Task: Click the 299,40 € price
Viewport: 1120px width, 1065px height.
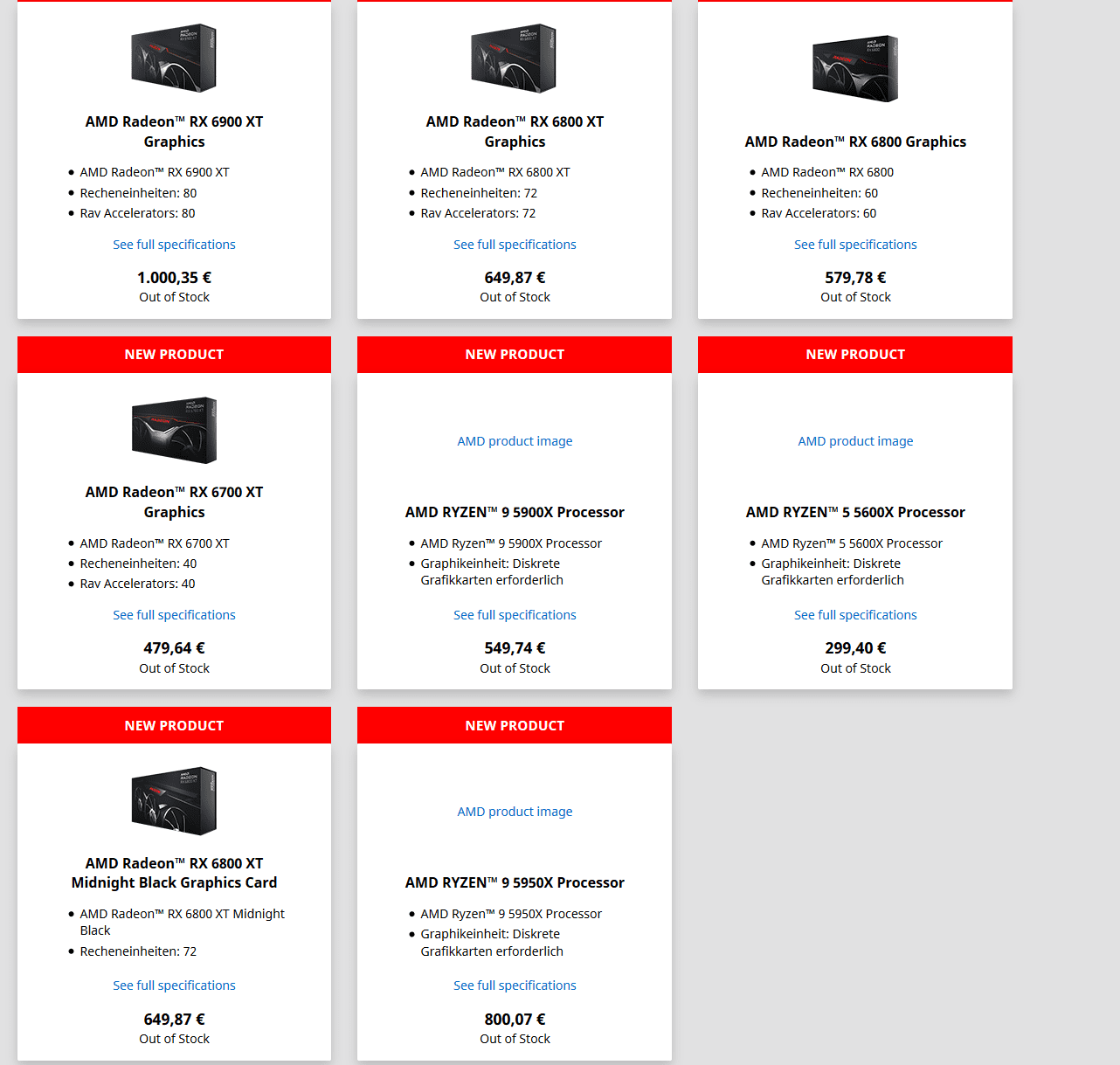Action: click(855, 648)
